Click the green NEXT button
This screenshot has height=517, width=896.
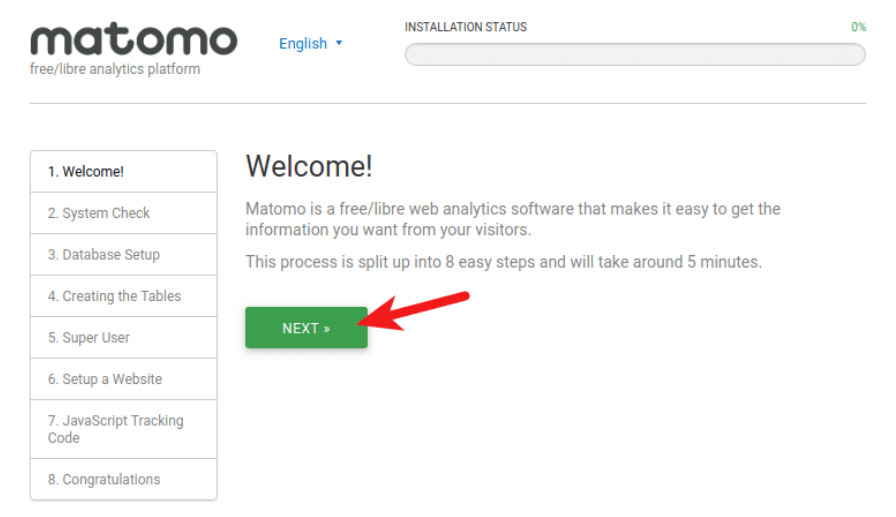point(306,327)
